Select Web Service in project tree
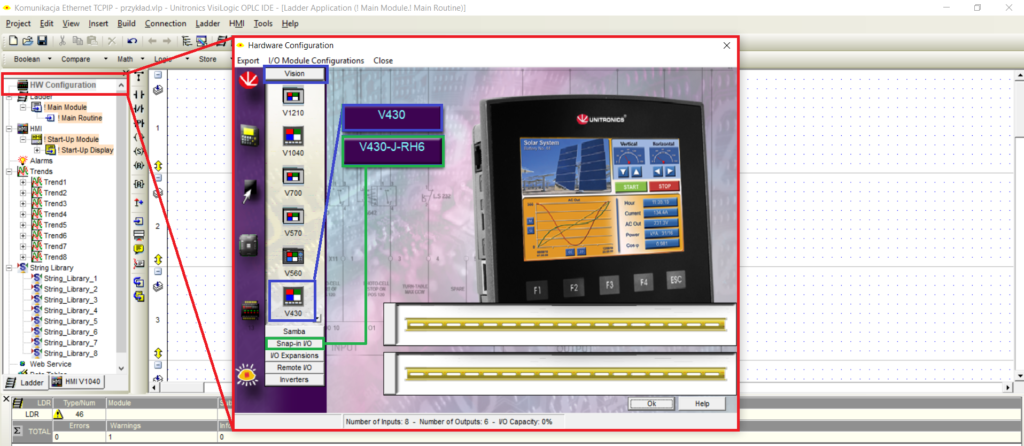1024x446 pixels. coord(50,364)
